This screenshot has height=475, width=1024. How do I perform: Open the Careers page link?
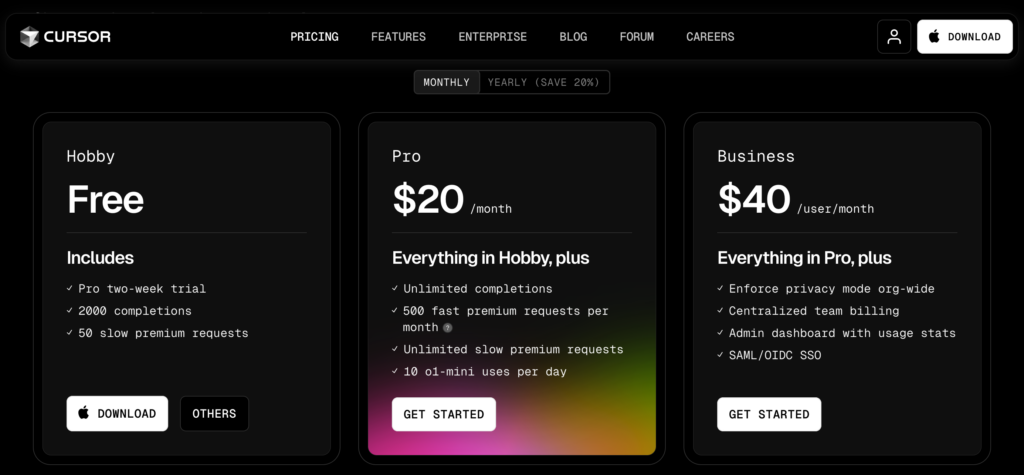coord(710,37)
